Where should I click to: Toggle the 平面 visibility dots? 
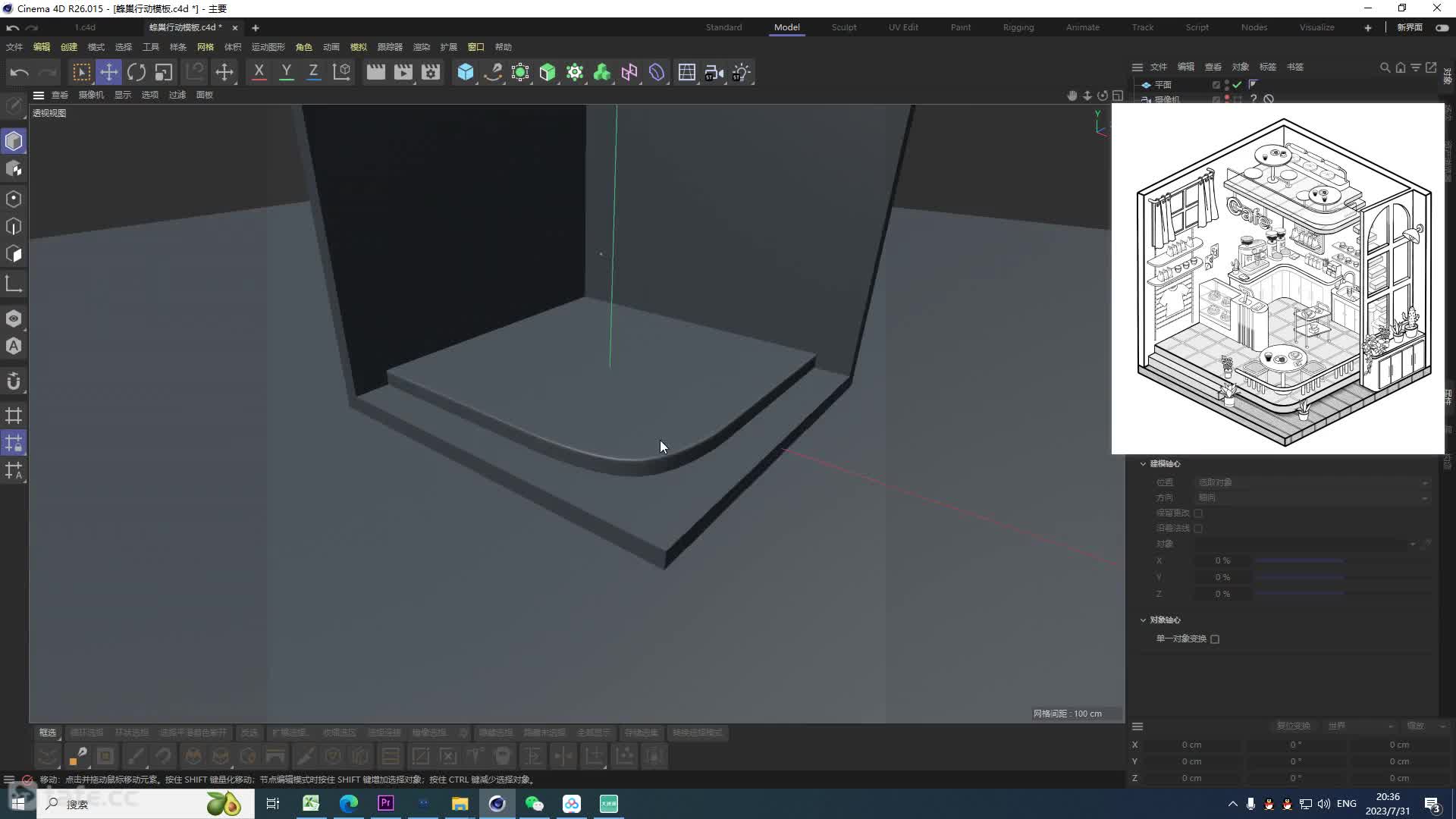coord(1227,85)
